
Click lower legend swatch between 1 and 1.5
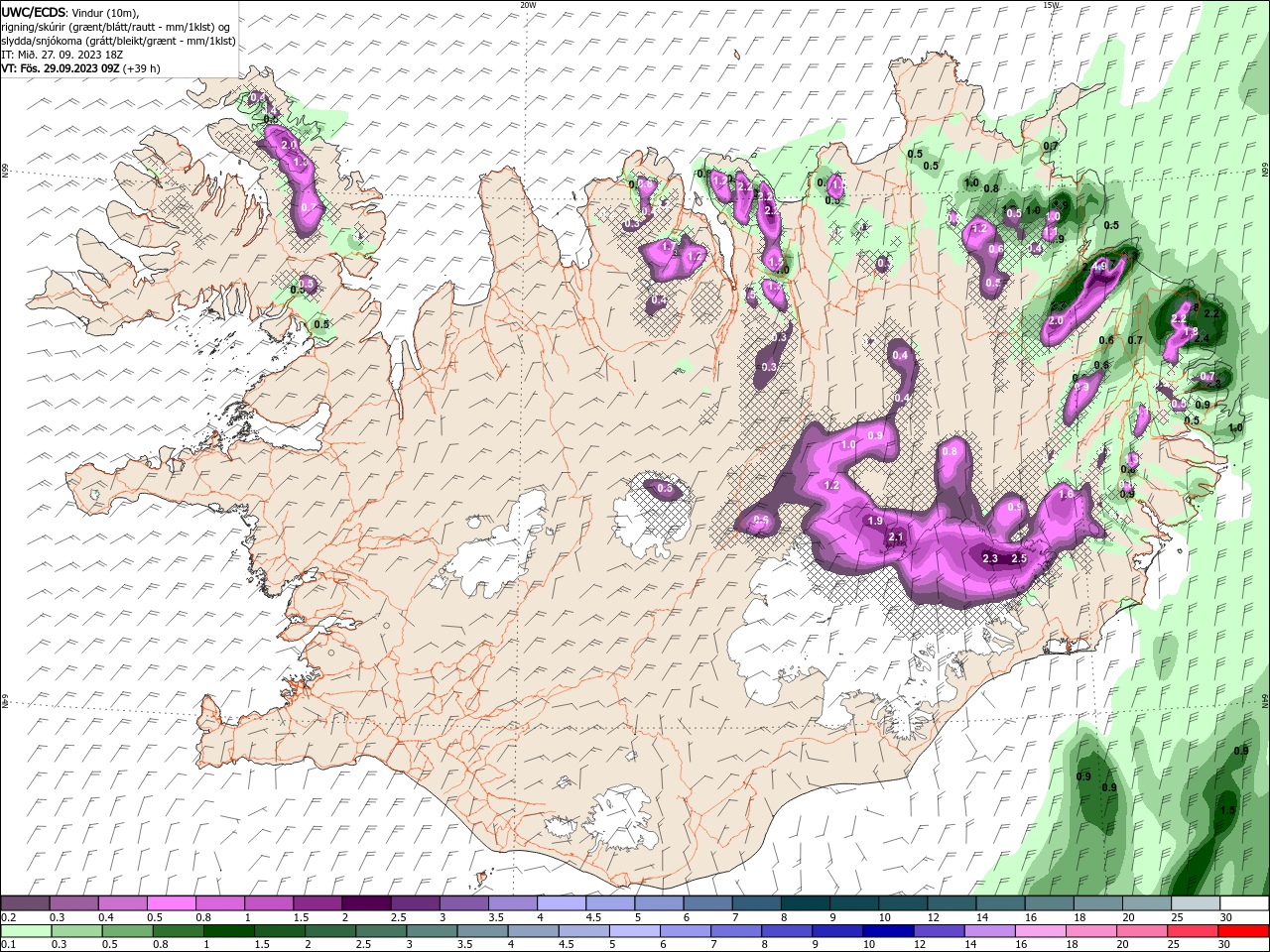click(228, 931)
